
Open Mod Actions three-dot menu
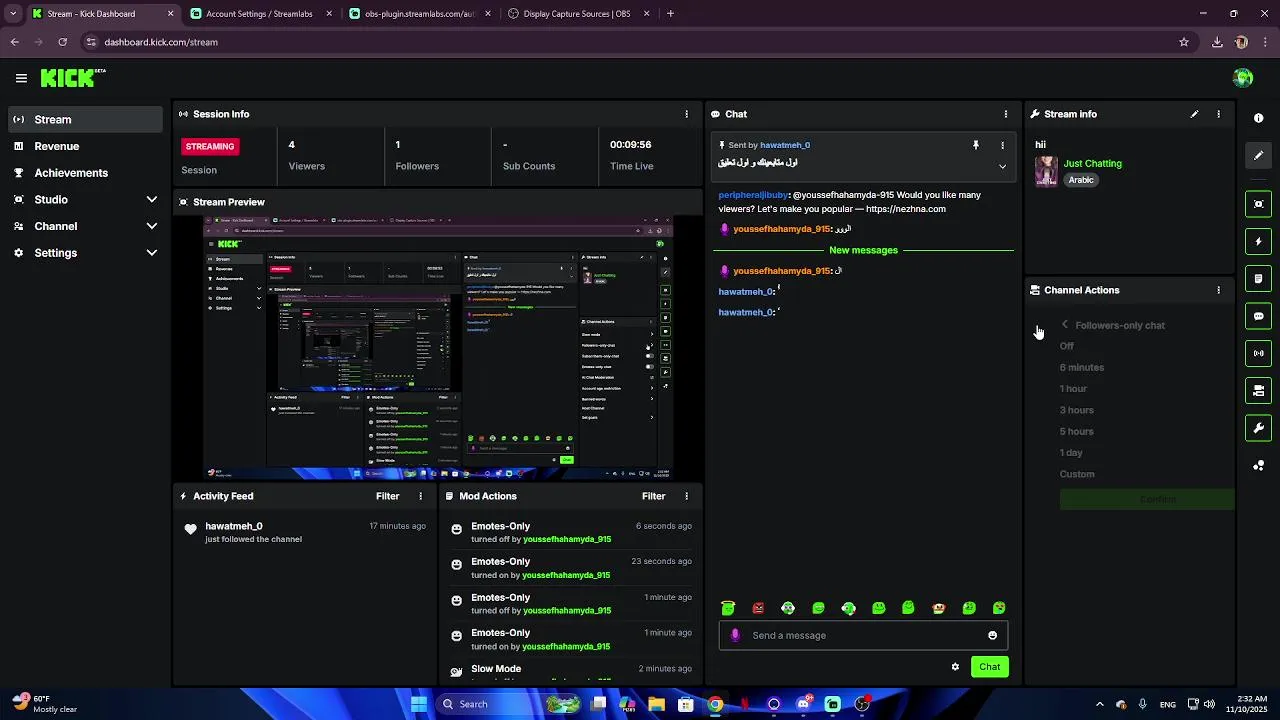[x=686, y=496]
